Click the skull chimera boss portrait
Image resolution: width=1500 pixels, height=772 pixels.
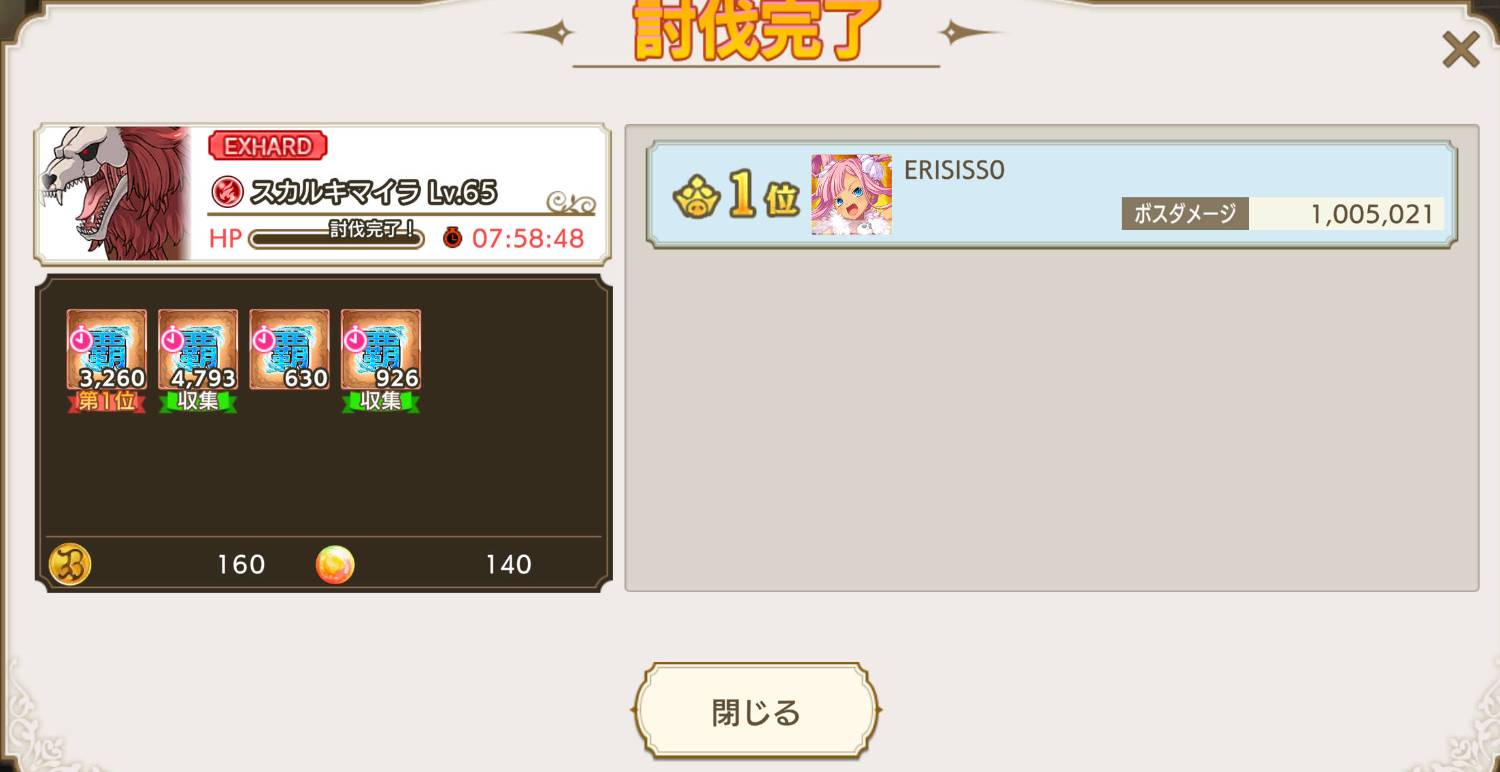point(114,193)
